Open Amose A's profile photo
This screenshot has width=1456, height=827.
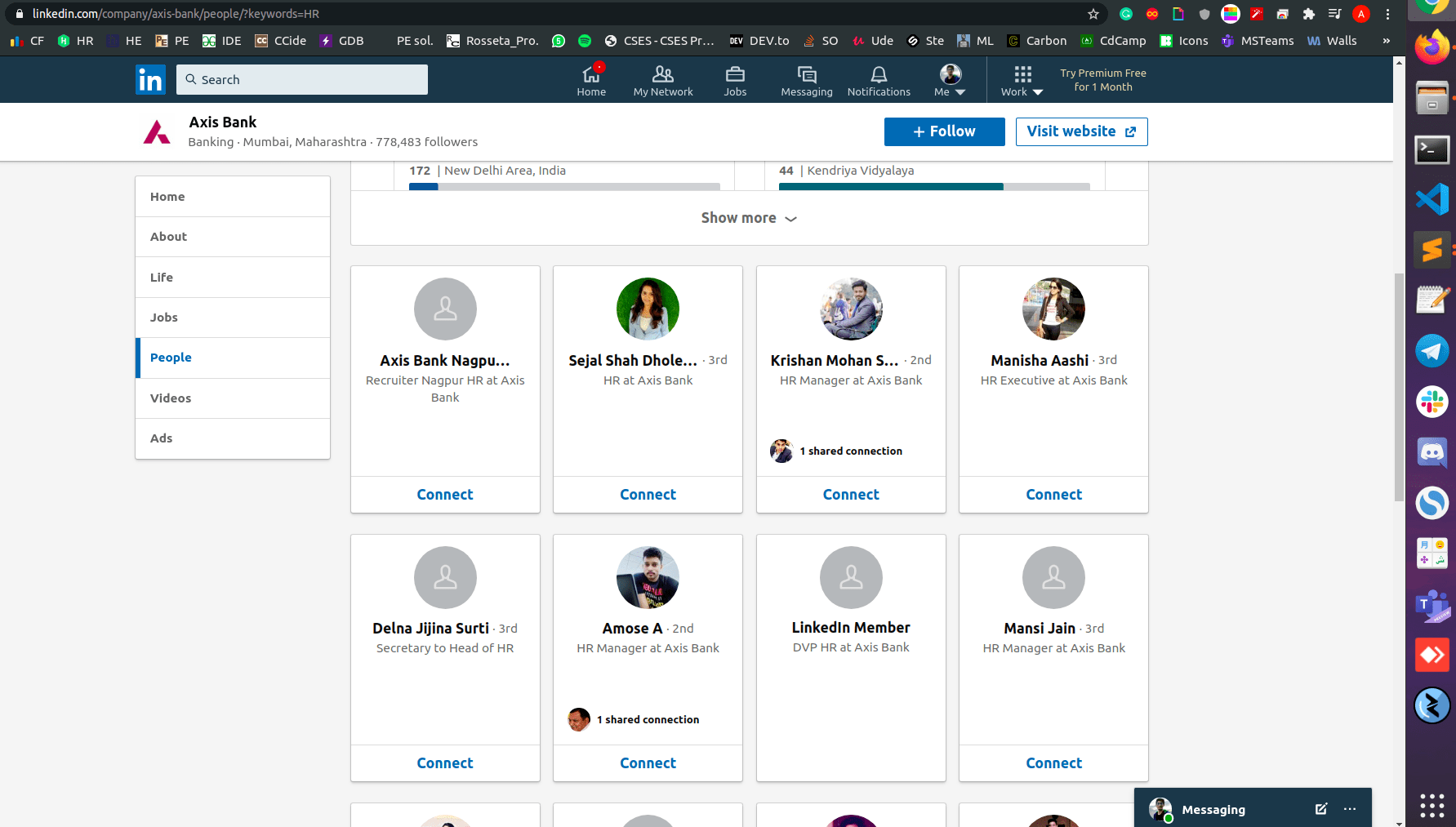click(648, 577)
